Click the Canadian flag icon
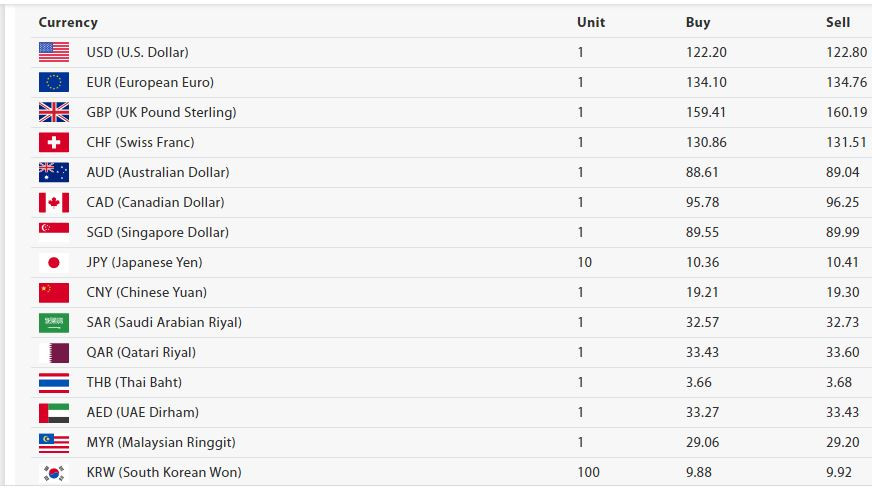 [54, 202]
